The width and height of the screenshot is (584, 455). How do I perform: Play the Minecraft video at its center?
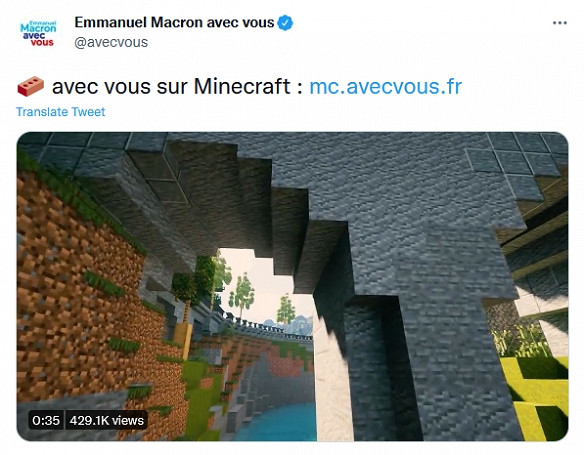(292, 286)
